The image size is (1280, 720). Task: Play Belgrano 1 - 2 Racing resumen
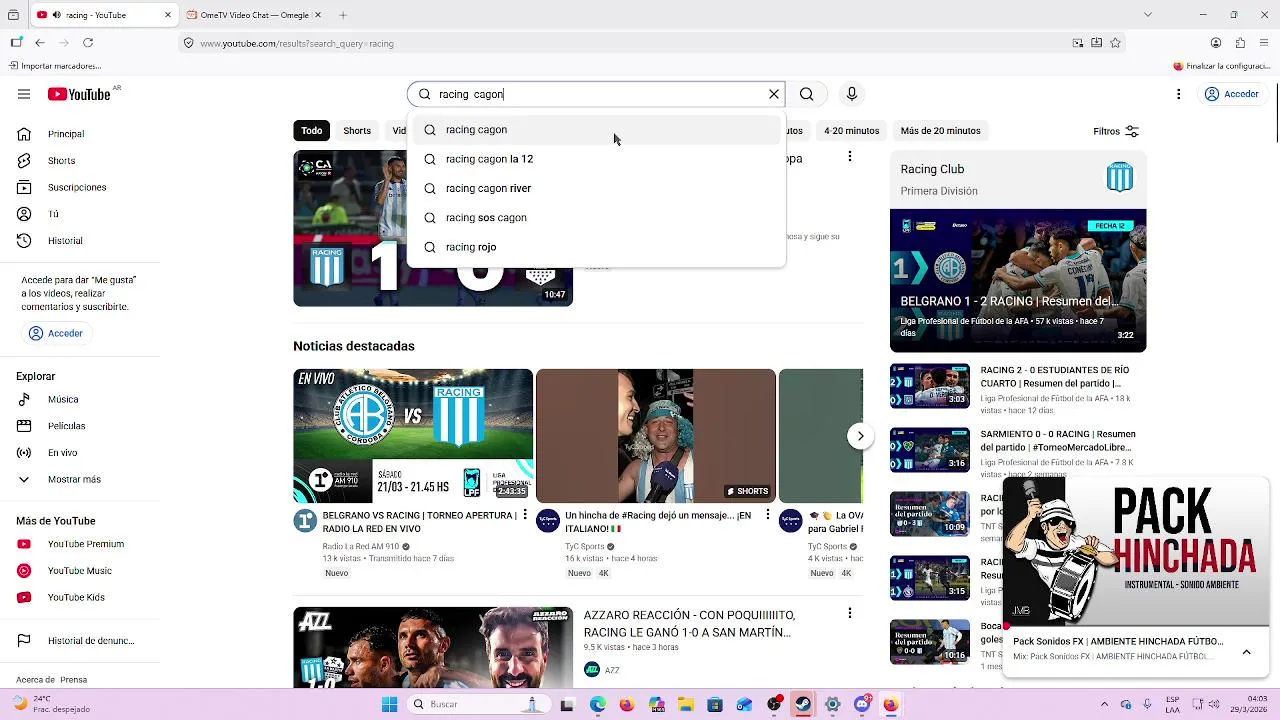(x=1018, y=281)
